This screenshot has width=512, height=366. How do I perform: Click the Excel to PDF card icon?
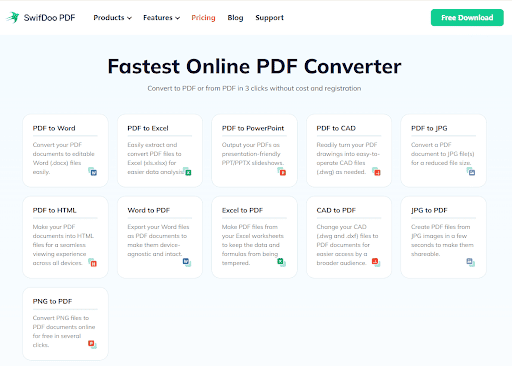click(282, 262)
